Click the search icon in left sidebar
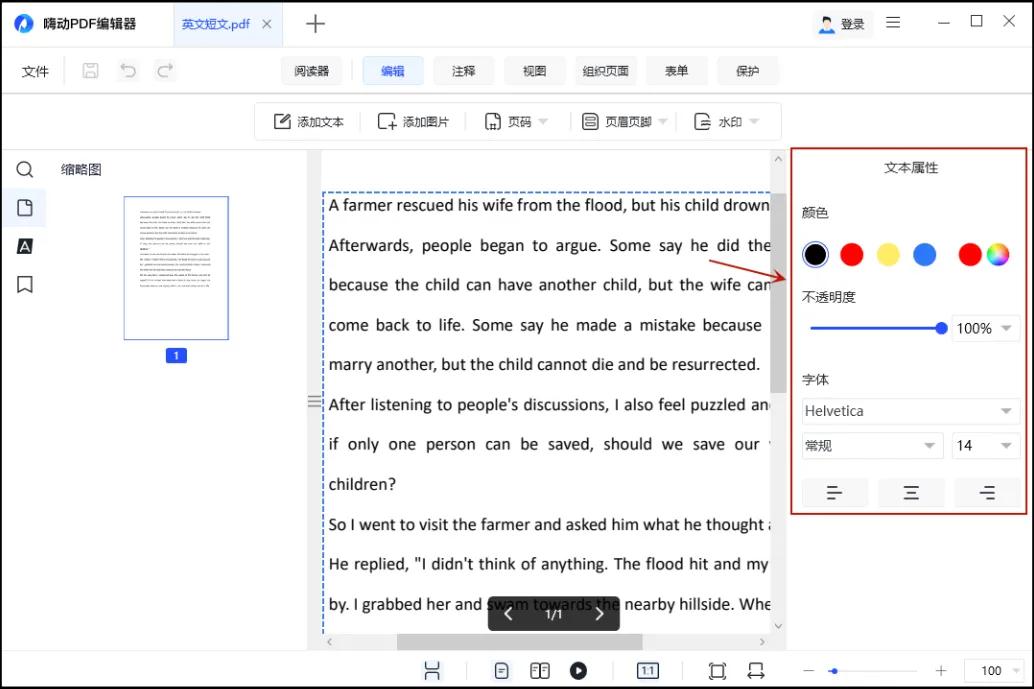Viewport: 1034px width, 689px height. tap(25, 169)
